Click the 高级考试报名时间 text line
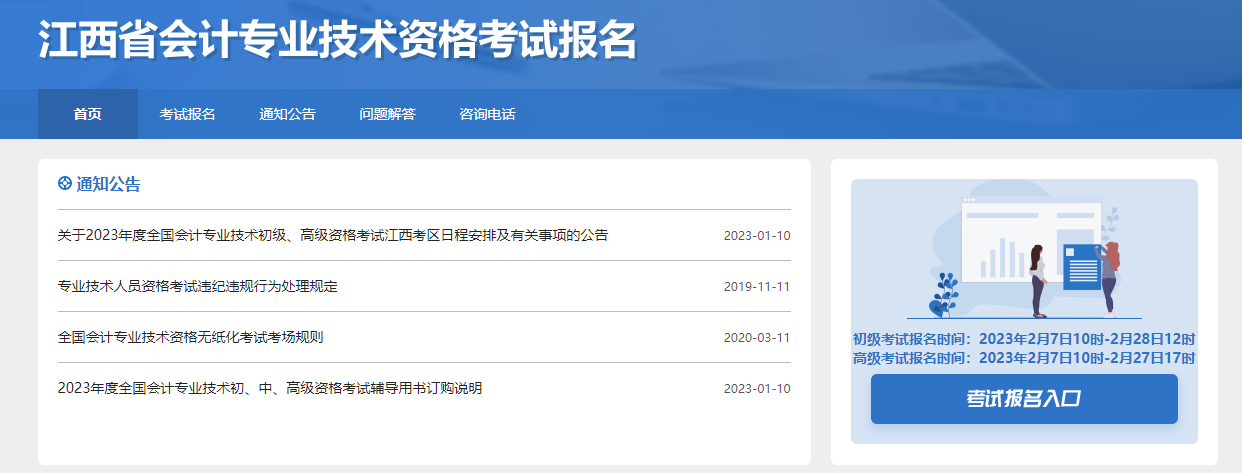This screenshot has height=473, width=1242. click(x=1023, y=358)
